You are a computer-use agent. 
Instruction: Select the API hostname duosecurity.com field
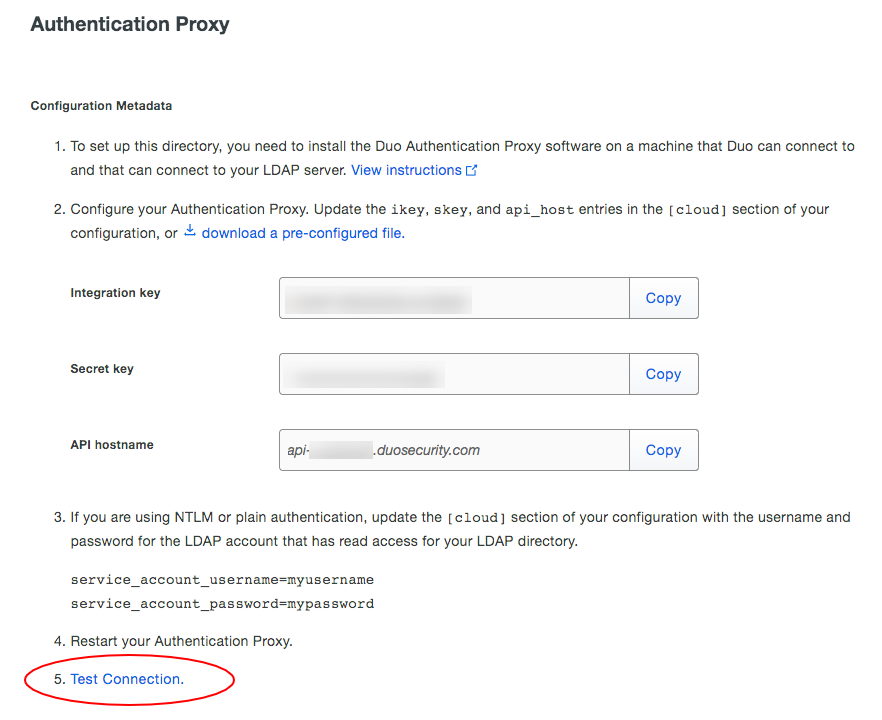click(454, 450)
